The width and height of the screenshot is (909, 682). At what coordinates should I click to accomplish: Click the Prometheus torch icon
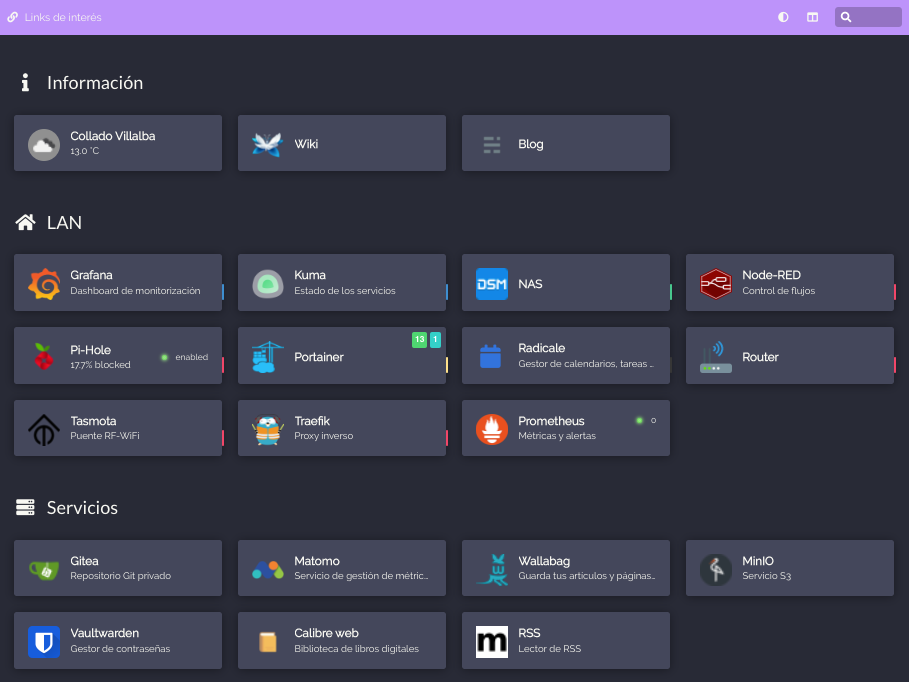coord(492,427)
